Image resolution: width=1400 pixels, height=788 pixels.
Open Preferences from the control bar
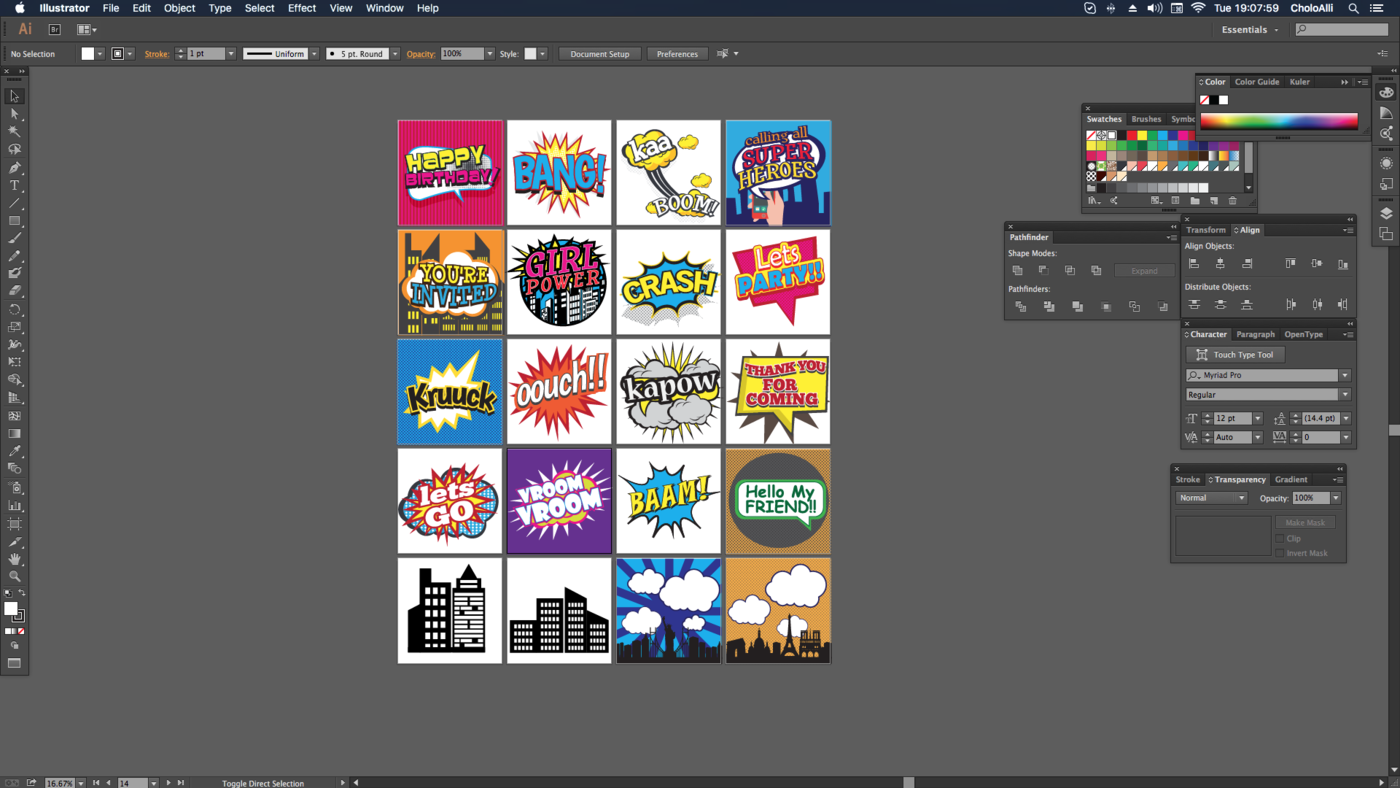coord(677,54)
